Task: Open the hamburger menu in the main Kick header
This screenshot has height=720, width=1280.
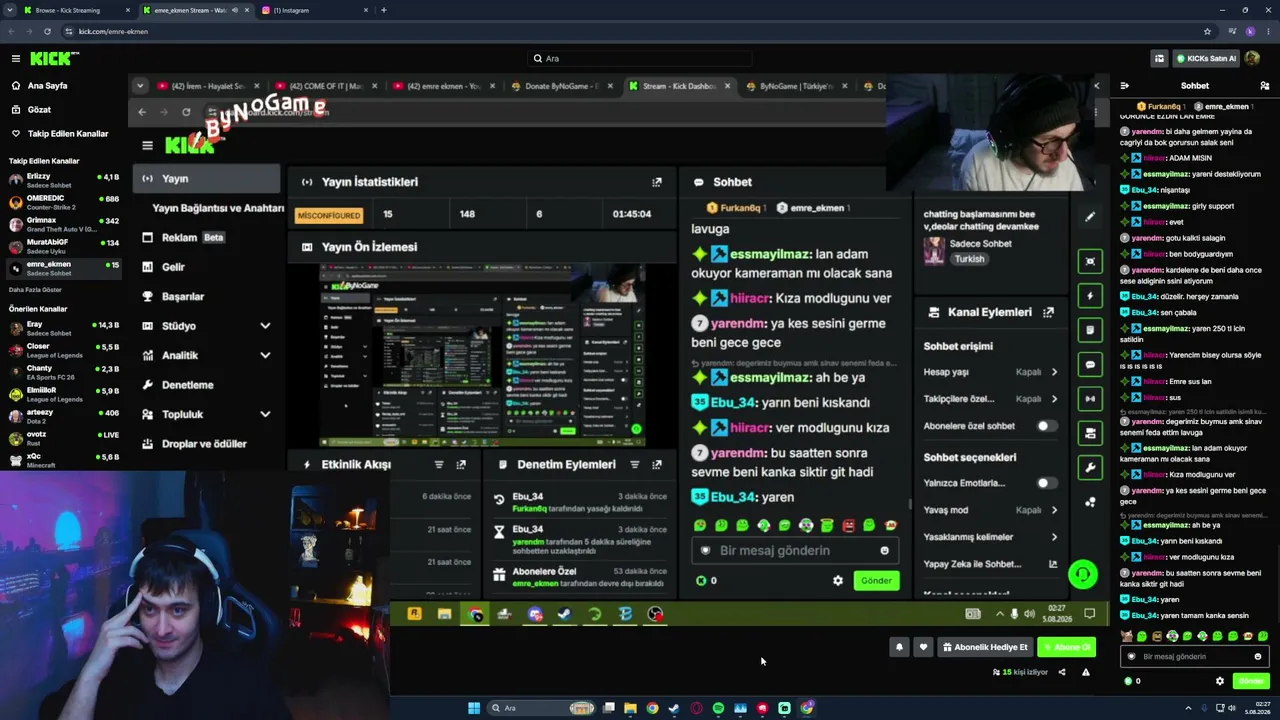Action: coord(16,58)
